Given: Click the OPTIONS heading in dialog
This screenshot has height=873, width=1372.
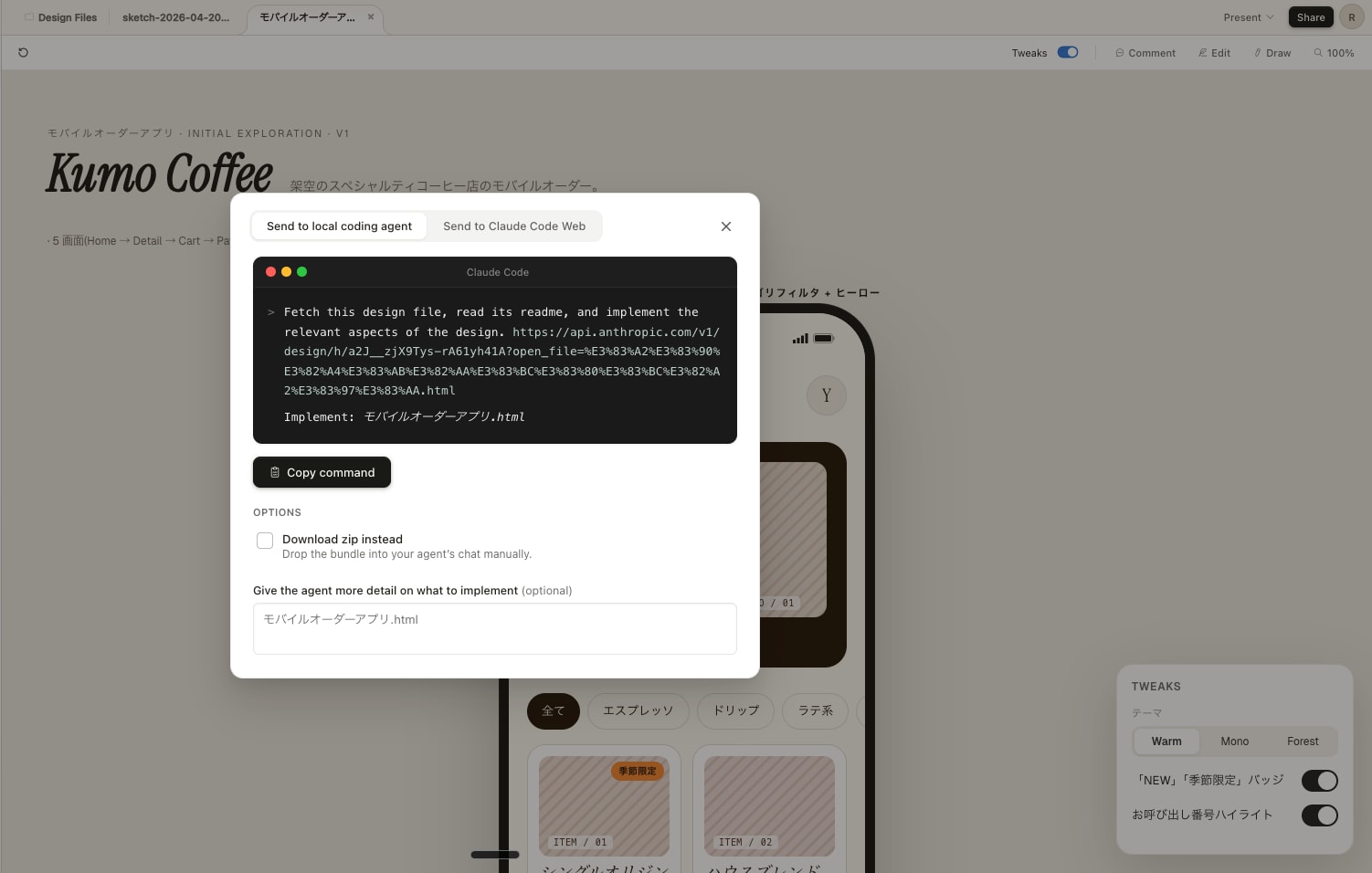Looking at the screenshot, I should pos(277,513).
